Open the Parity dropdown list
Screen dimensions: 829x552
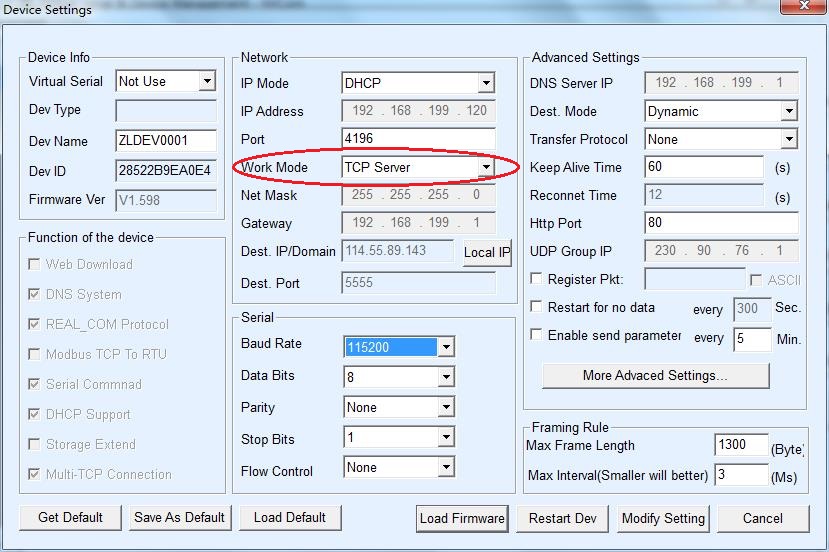point(446,407)
